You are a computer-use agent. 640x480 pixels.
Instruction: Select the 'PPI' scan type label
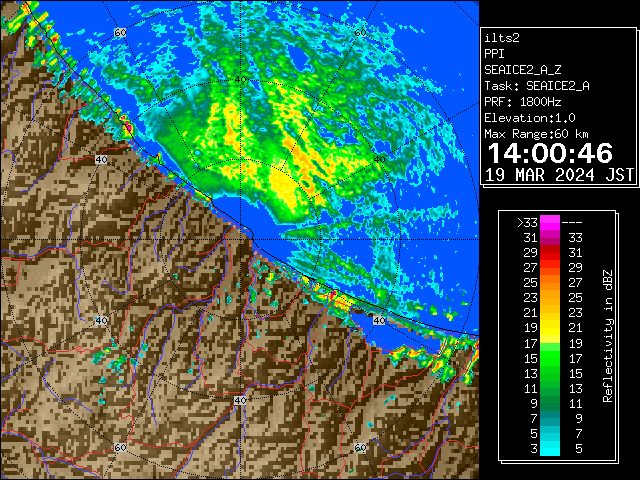point(494,54)
